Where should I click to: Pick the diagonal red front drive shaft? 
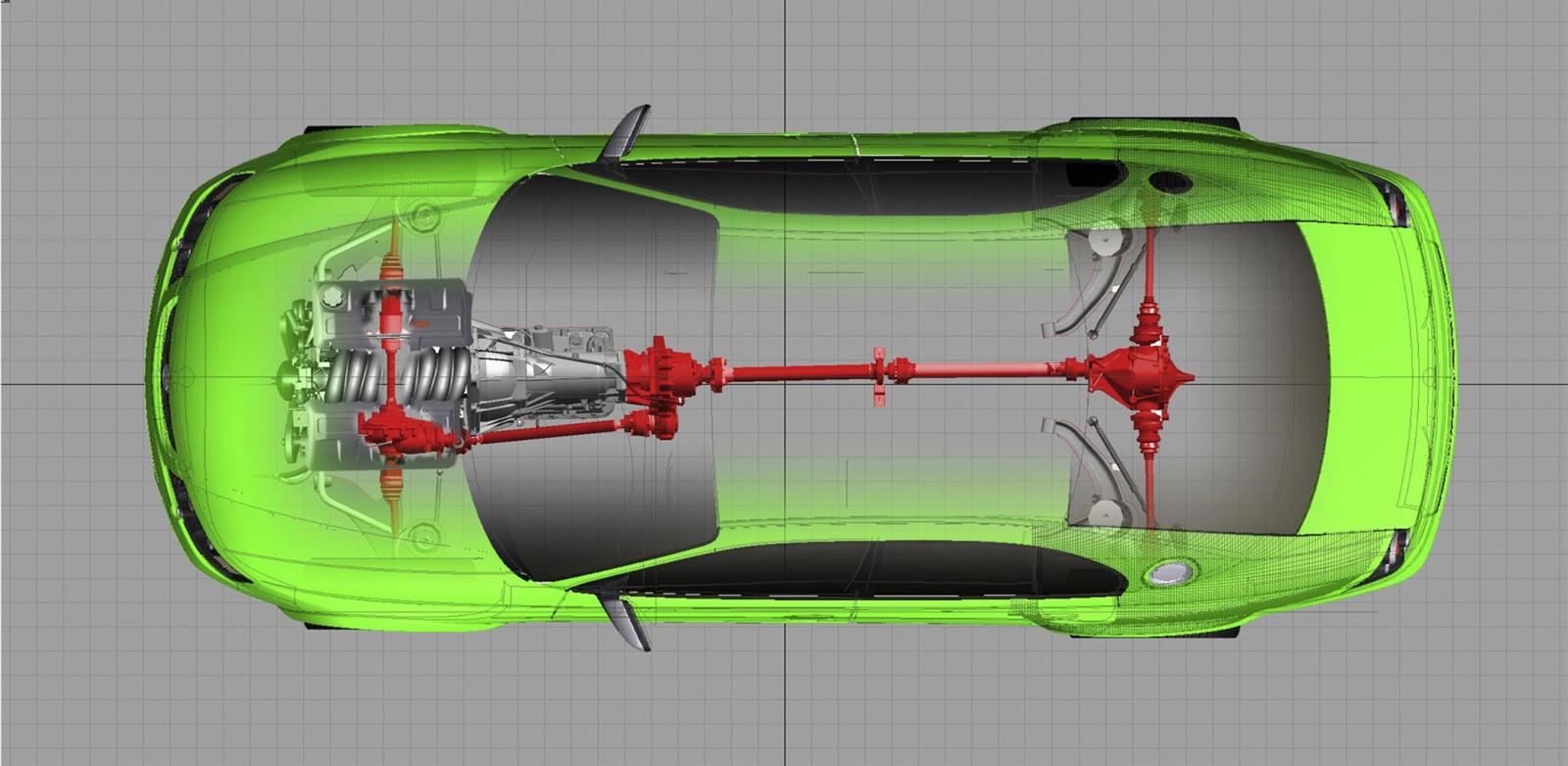click(x=549, y=430)
